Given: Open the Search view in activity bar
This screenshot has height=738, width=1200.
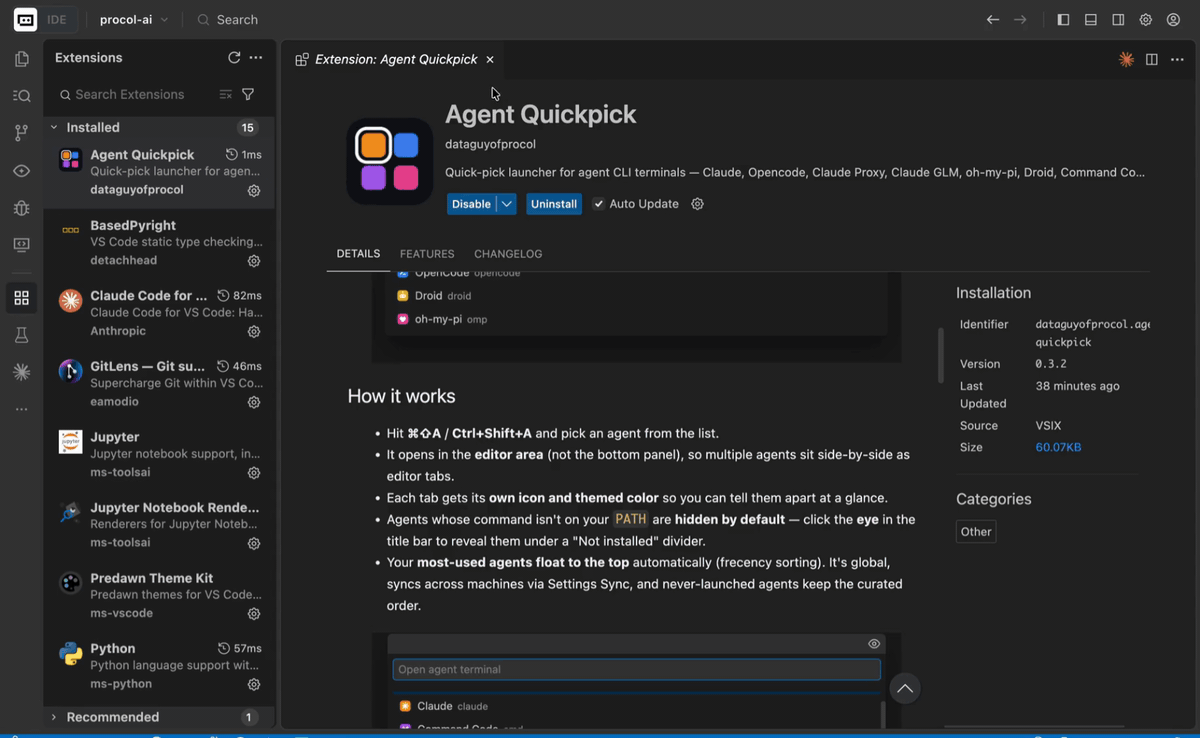Looking at the screenshot, I should (21, 96).
